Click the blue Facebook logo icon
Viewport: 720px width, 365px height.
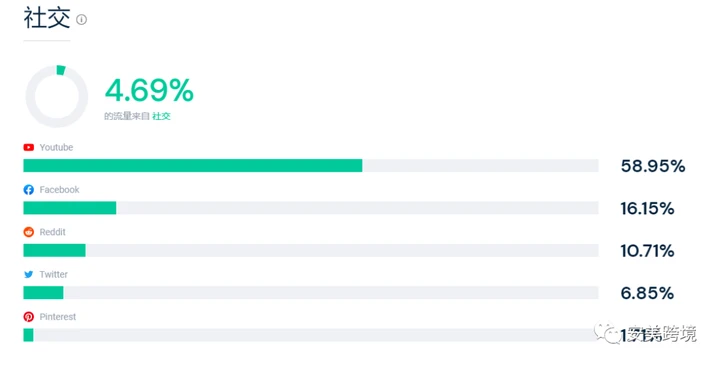28,190
